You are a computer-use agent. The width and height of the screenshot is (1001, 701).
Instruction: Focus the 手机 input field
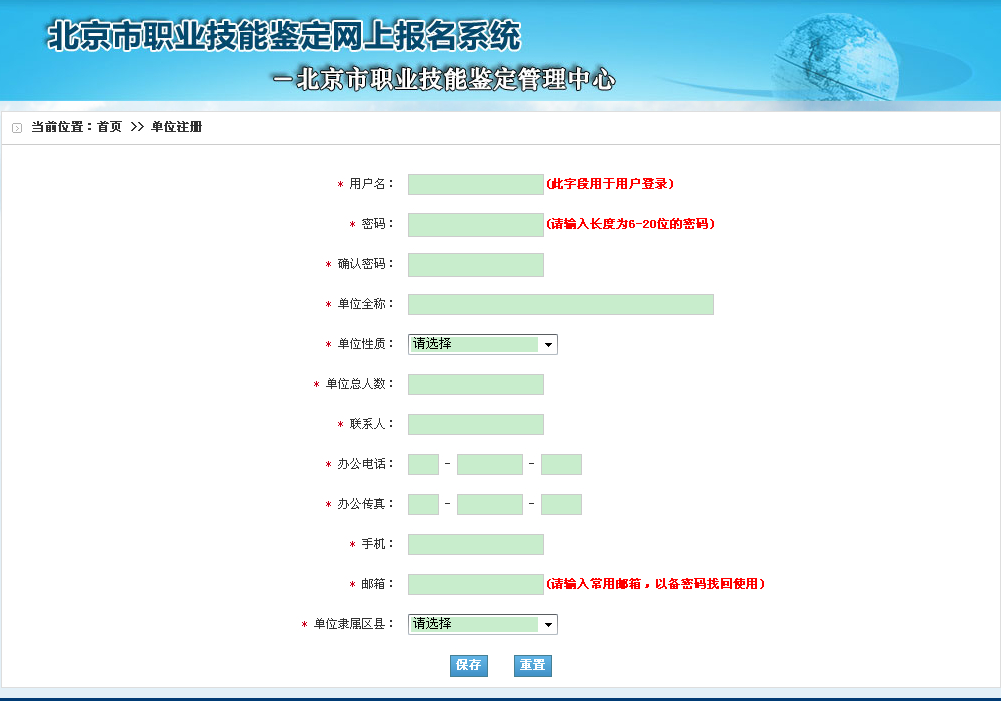coord(476,545)
